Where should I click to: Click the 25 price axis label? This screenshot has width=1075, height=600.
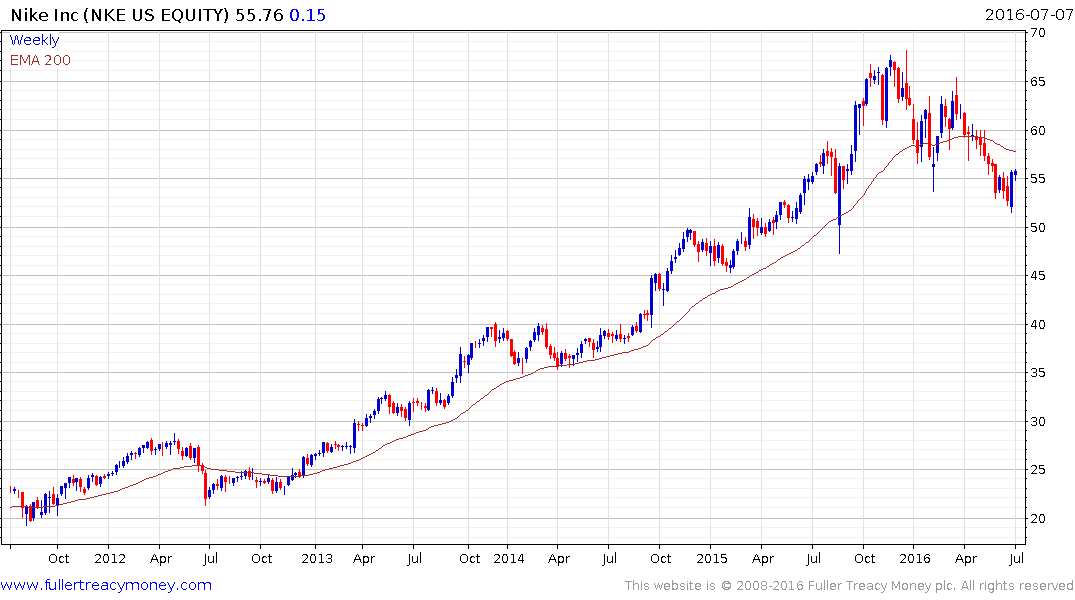tap(1037, 470)
